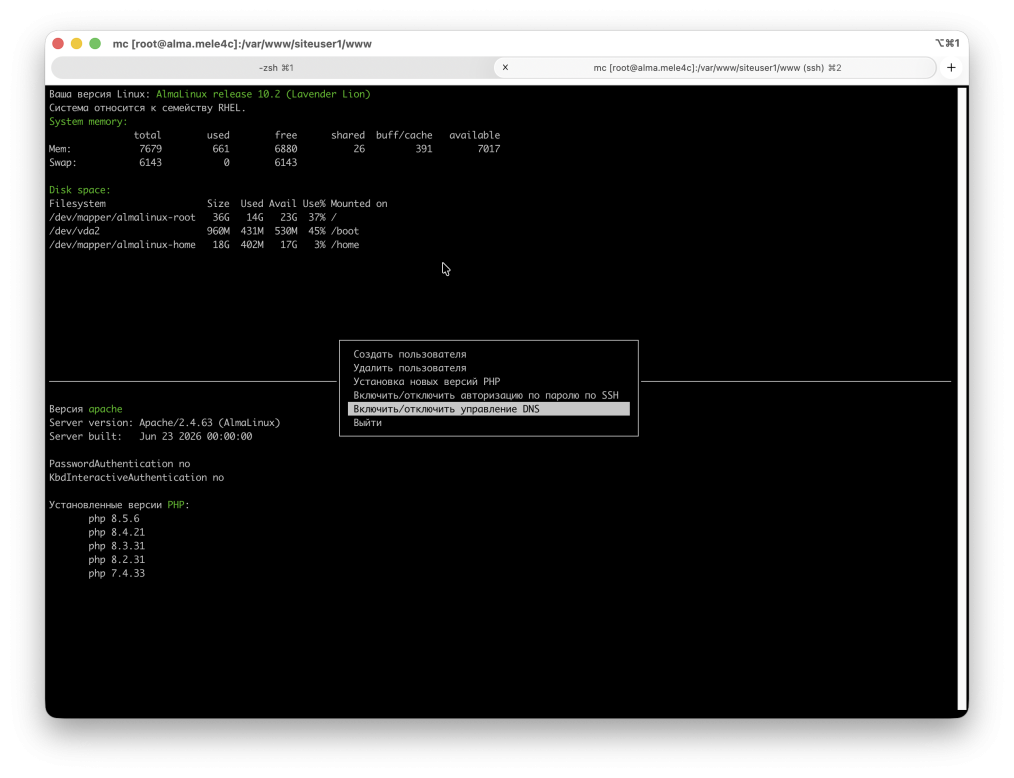Click the Mem total value 7679
1014x778 pixels.
pos(150,149)
